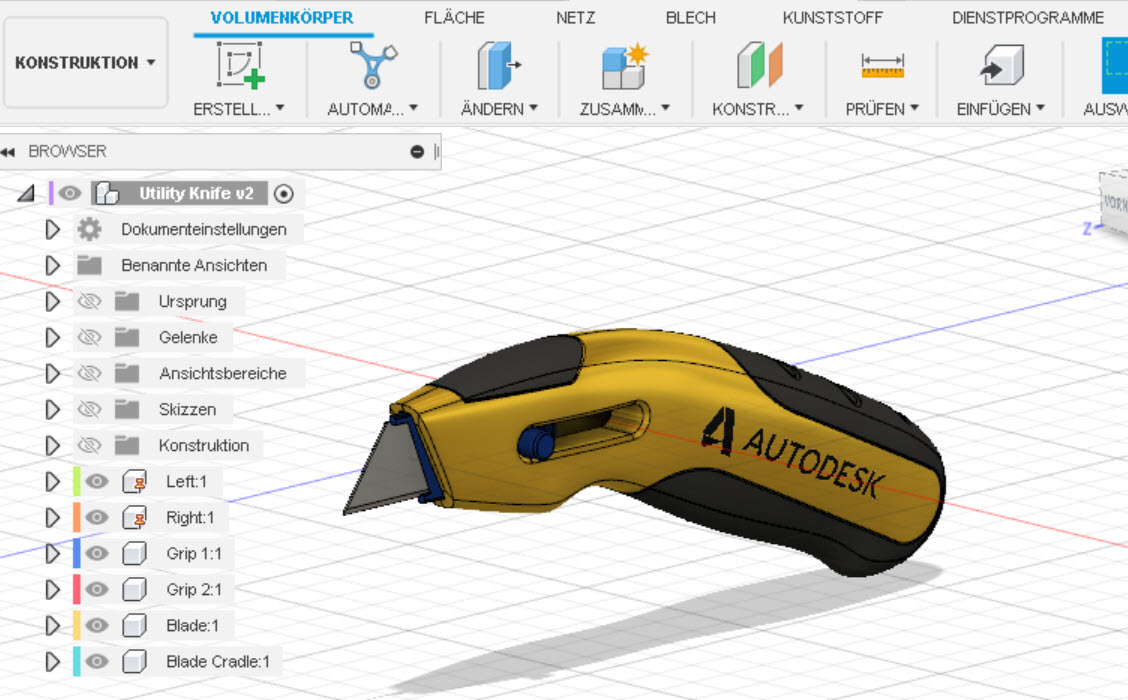Activate Utility Knife v2 via radio button
Screen dimensions: 1128x700
[x=284, y=194]
